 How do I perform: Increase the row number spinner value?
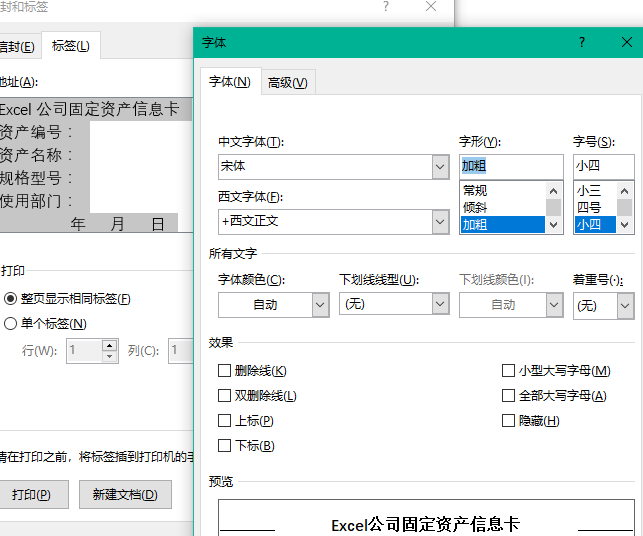pos(109,345)
